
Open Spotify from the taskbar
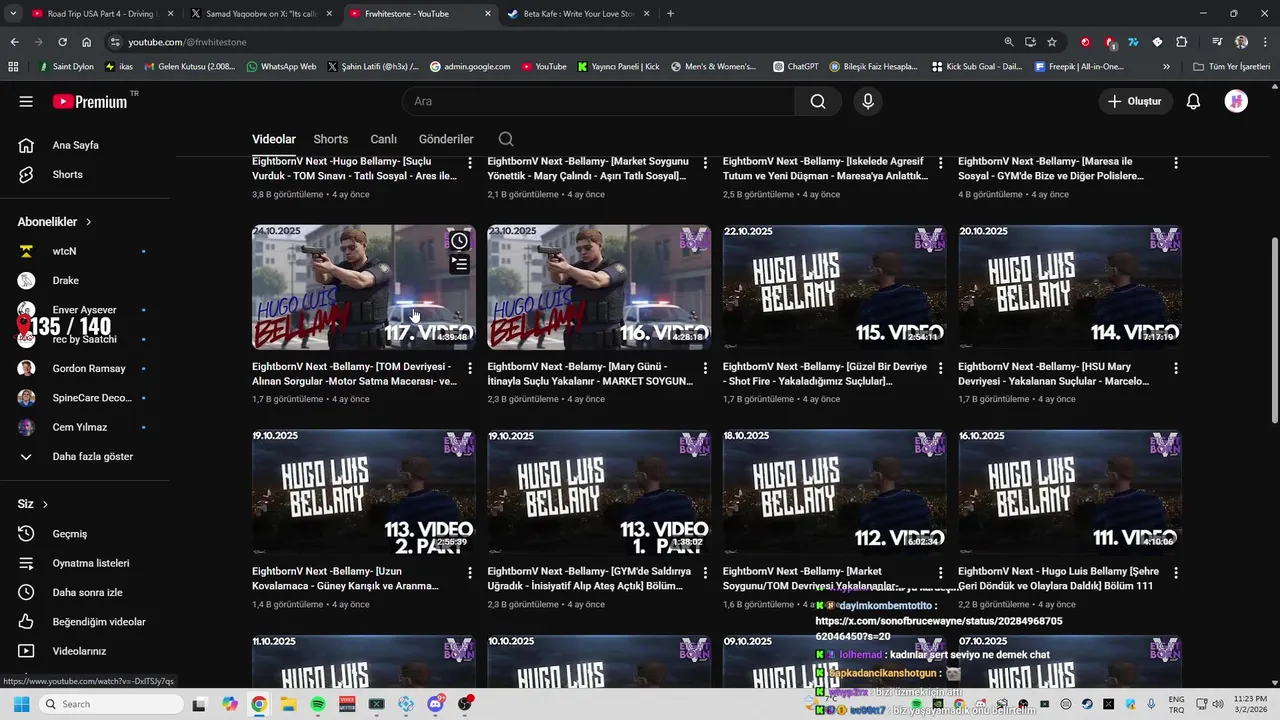coord(318,704)
